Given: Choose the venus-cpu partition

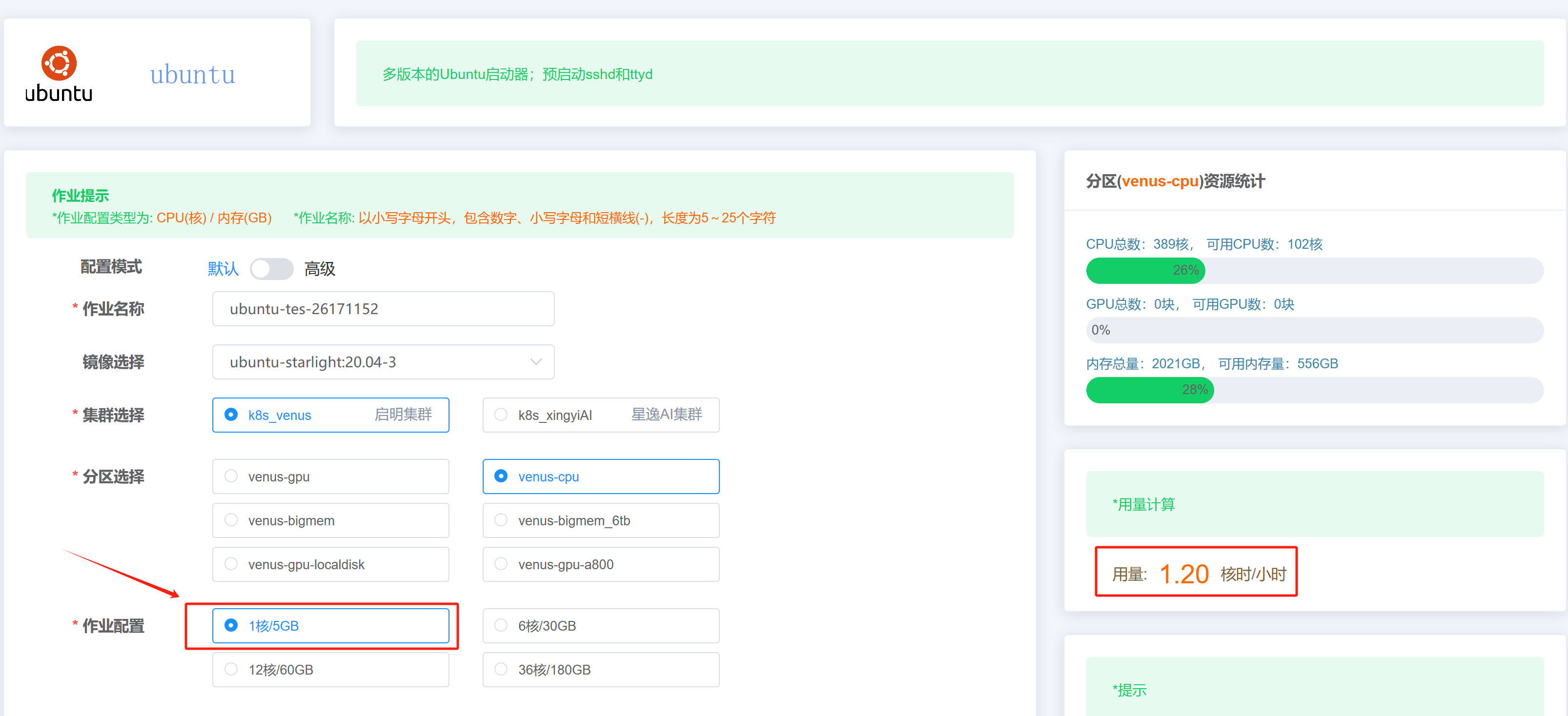Looking at the screenshot, I should point(600,477).
